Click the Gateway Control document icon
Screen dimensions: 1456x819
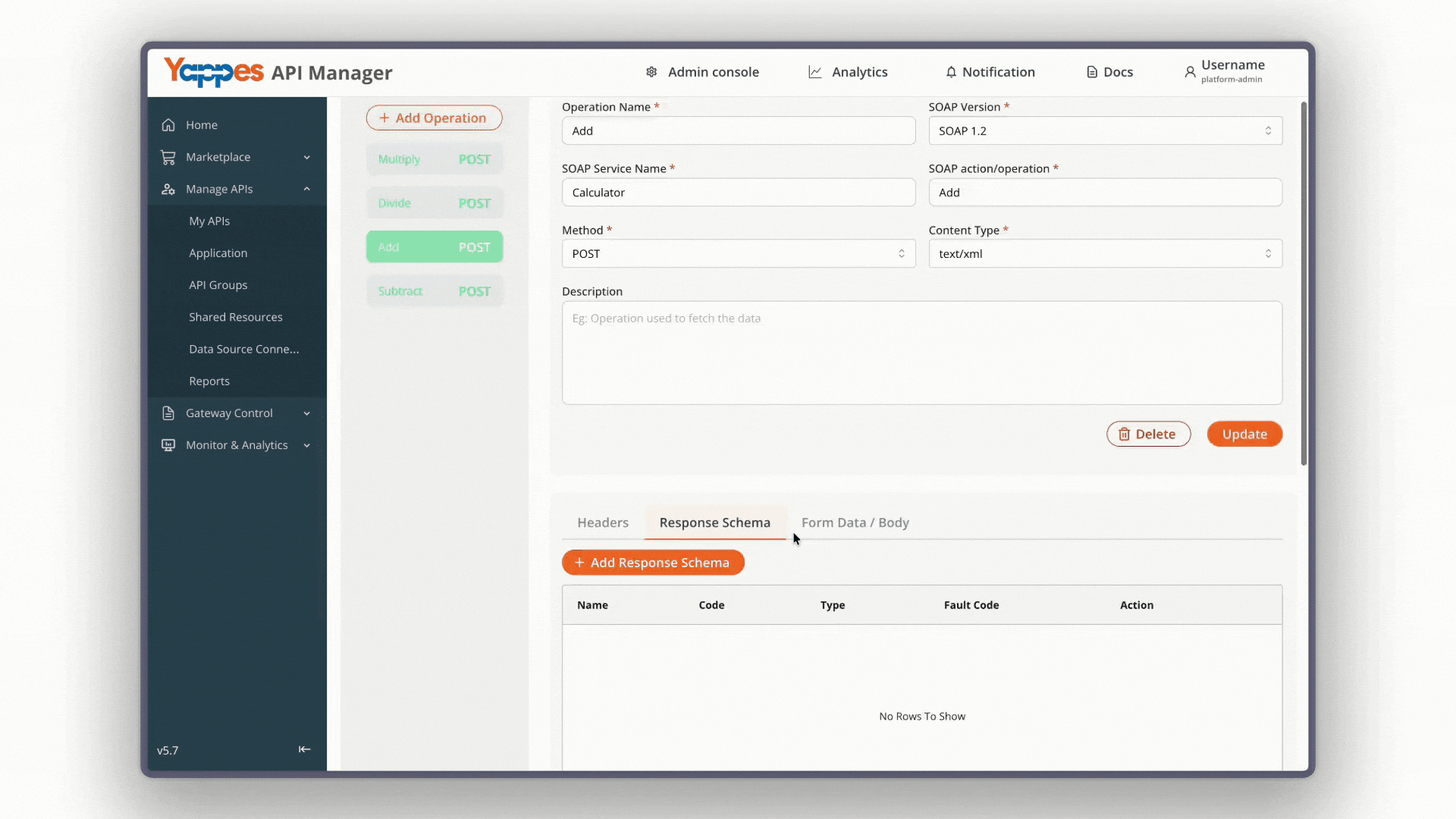[x=168, y=413]
